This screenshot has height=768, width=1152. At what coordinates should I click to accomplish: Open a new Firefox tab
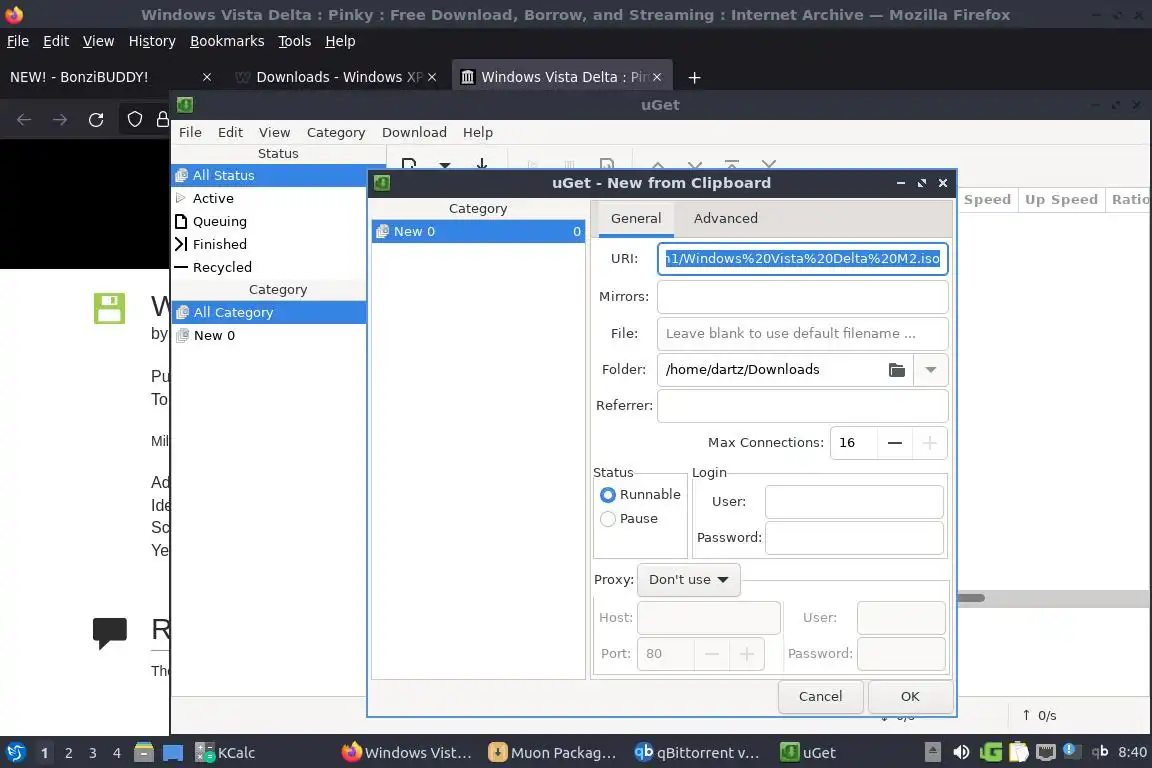point(694,77)
